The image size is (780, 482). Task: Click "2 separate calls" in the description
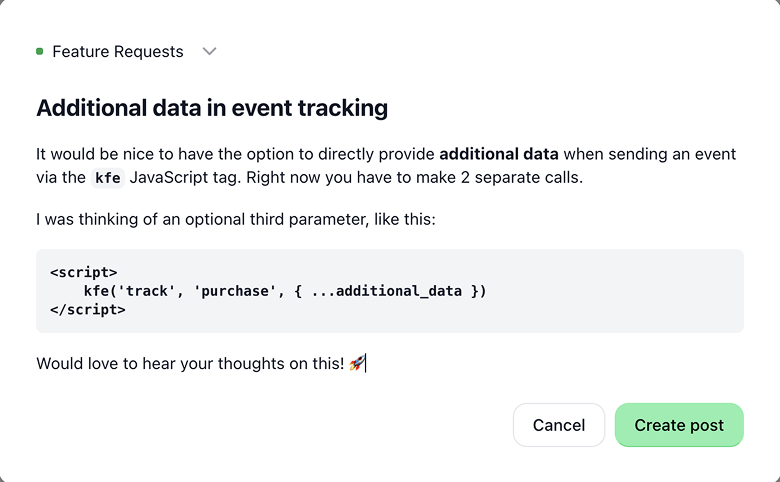[x=521, y=178]
